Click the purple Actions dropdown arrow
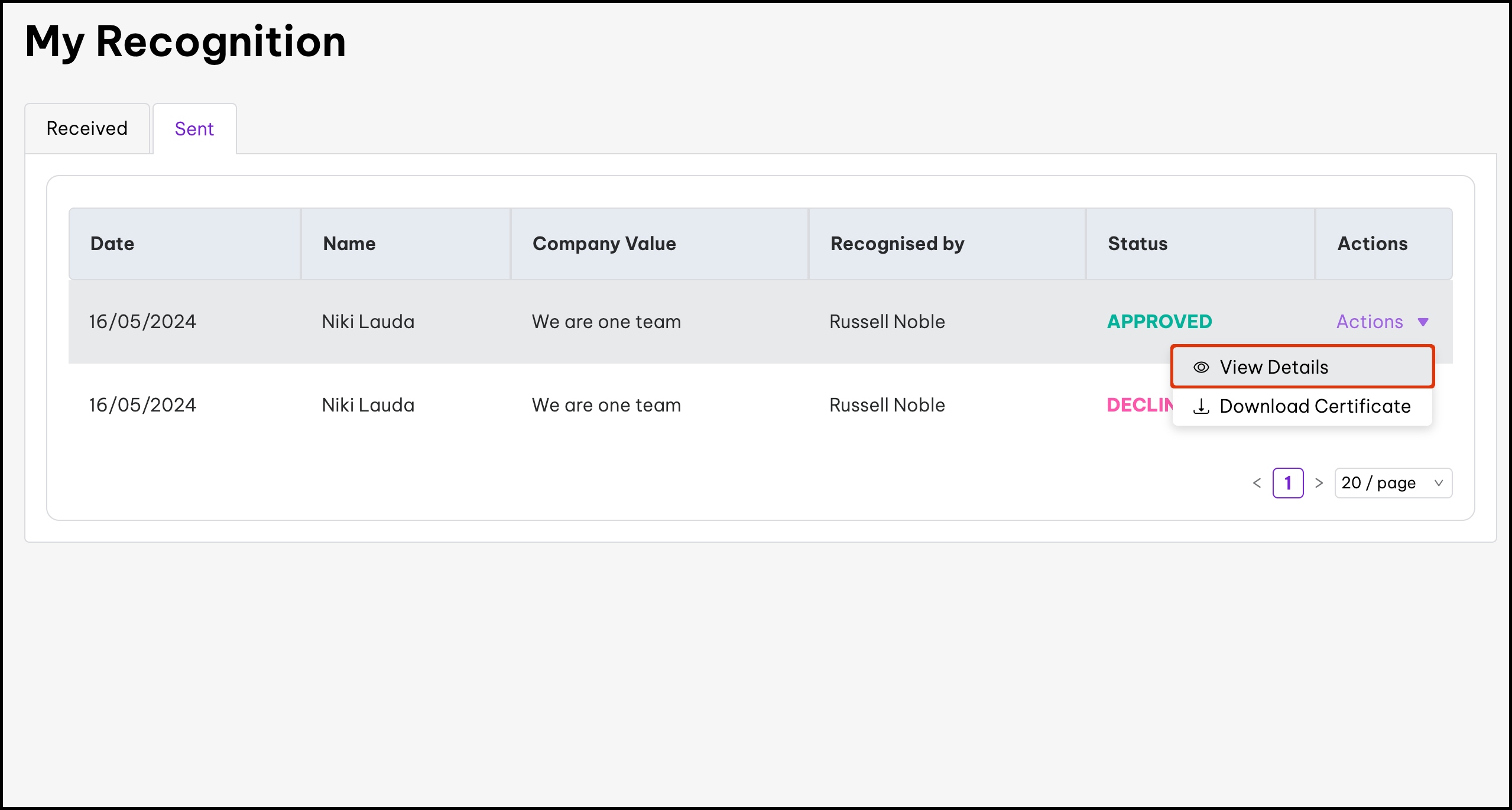Viewport: 1512px width, 810px height. (1423, 322)
